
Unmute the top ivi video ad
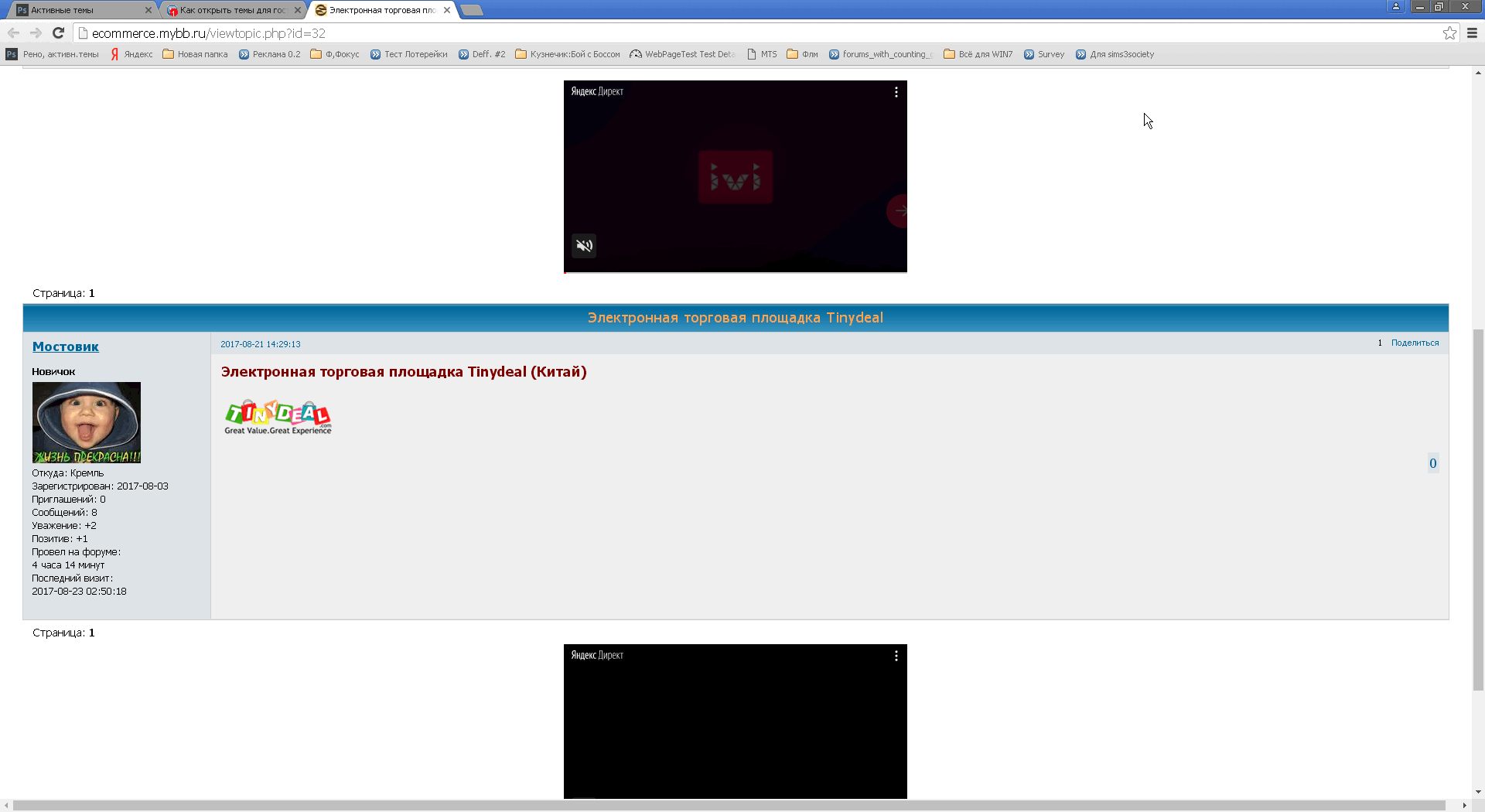coord(584,246)
